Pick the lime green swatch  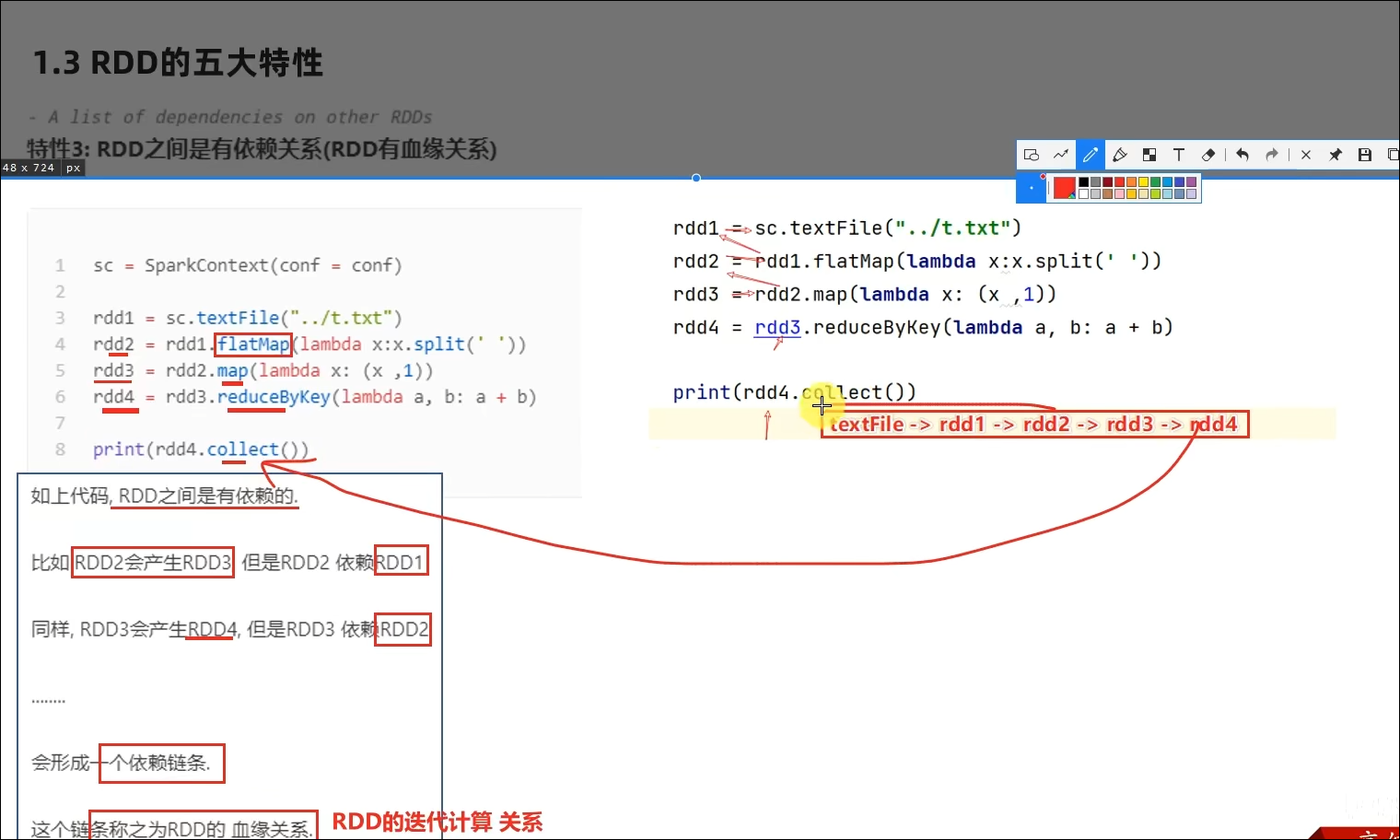[x=1156, y=194]
